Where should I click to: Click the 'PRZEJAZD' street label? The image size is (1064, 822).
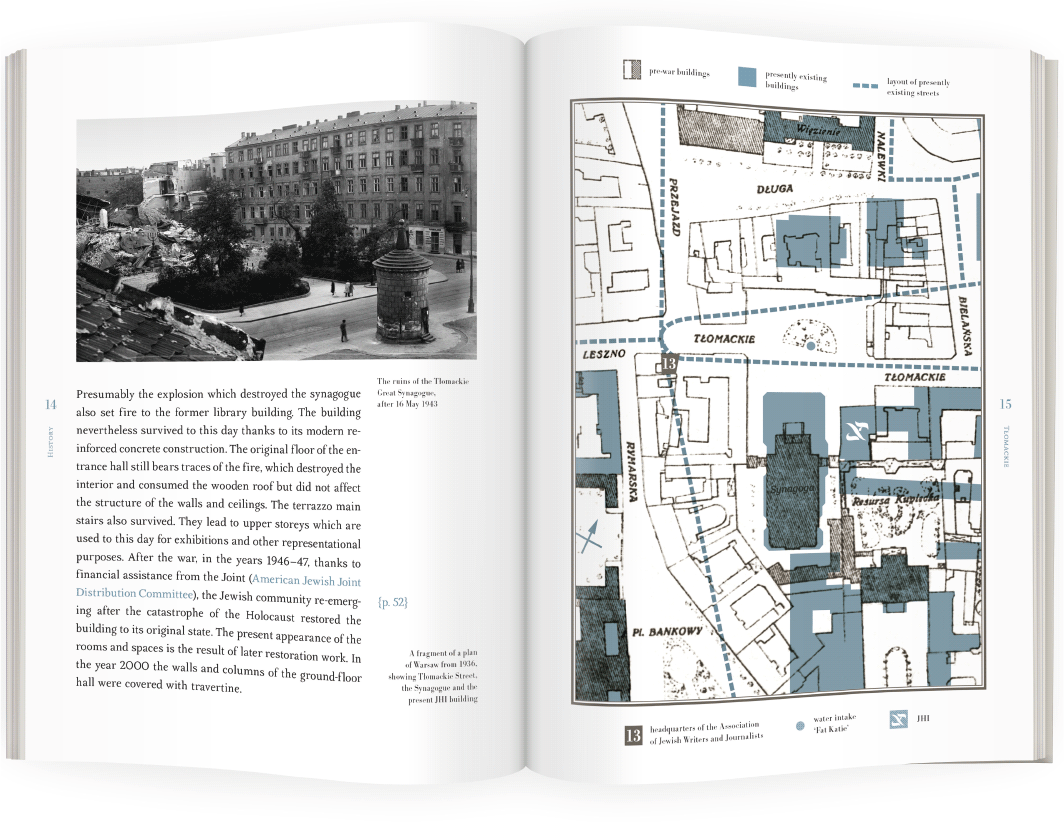click(674, 206)
